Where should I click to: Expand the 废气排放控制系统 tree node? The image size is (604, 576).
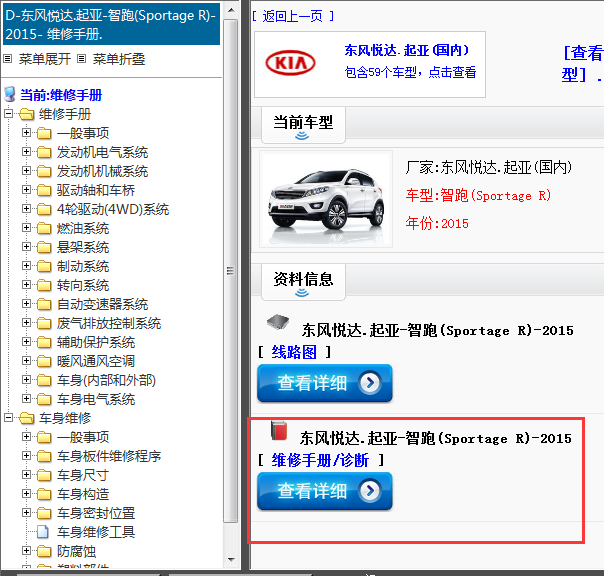tap(26, 322)
